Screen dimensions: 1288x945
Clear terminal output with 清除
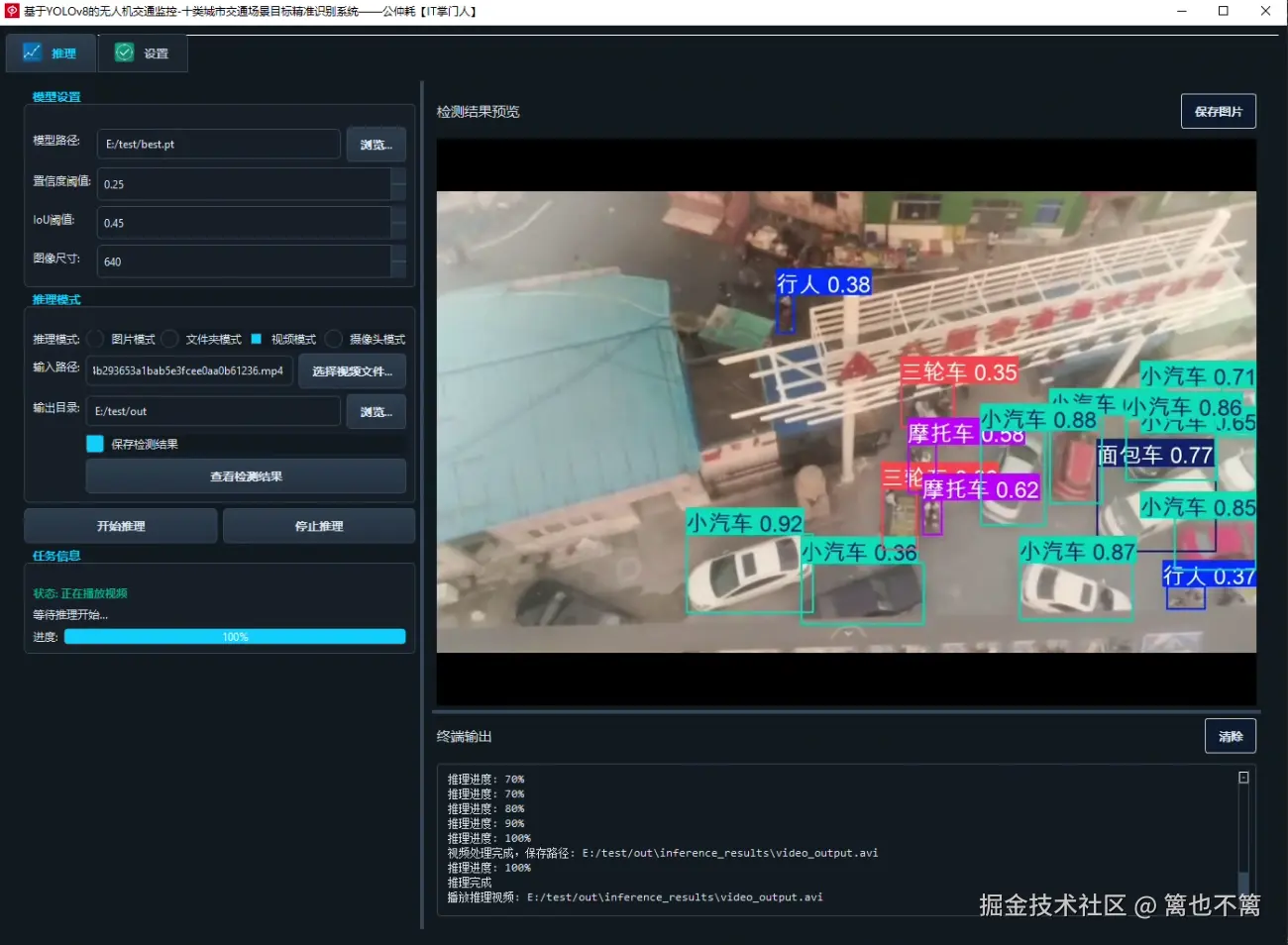[1231, 736]
